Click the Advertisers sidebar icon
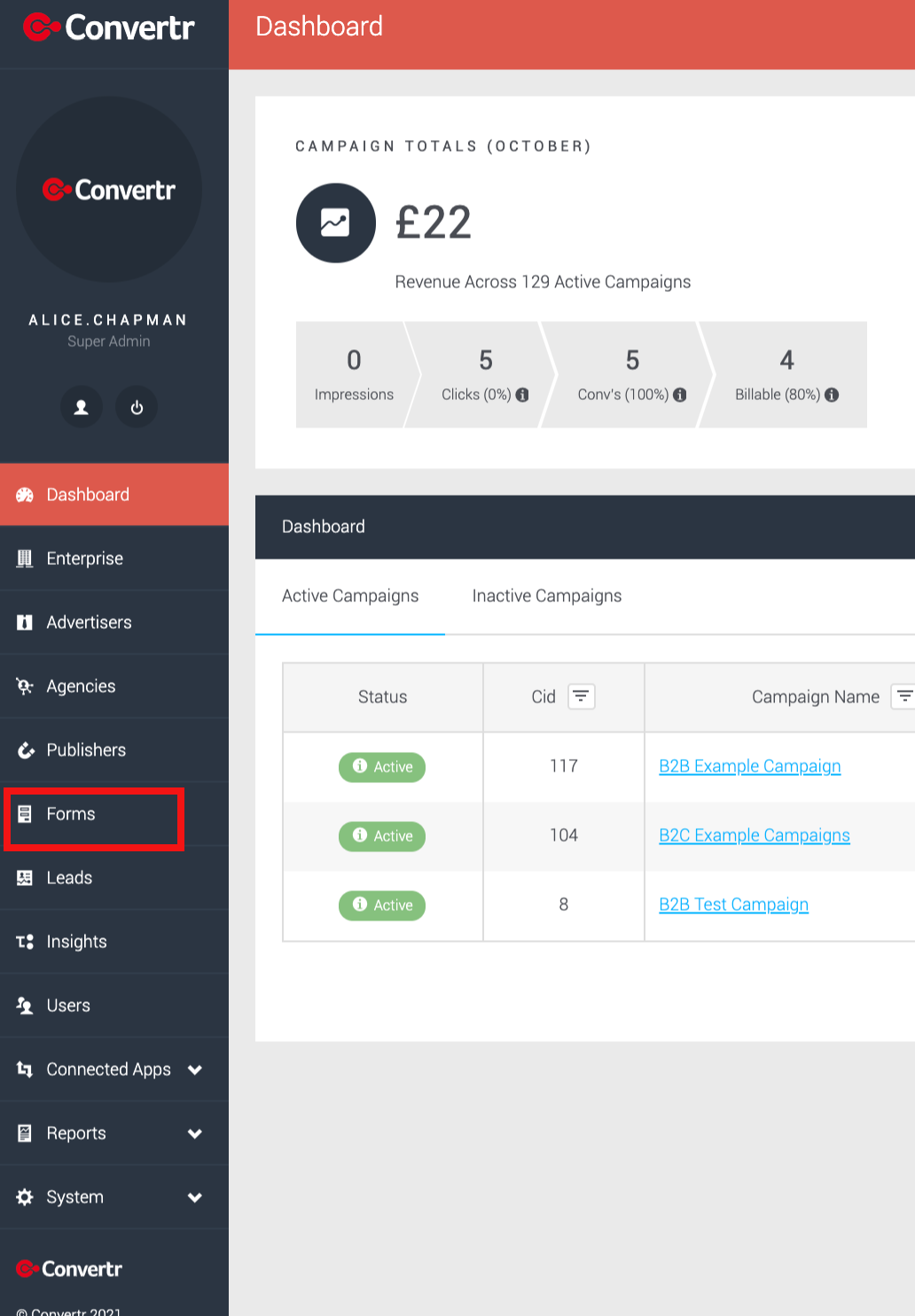This screenshot has width=915, height=1316. point(25,623)
